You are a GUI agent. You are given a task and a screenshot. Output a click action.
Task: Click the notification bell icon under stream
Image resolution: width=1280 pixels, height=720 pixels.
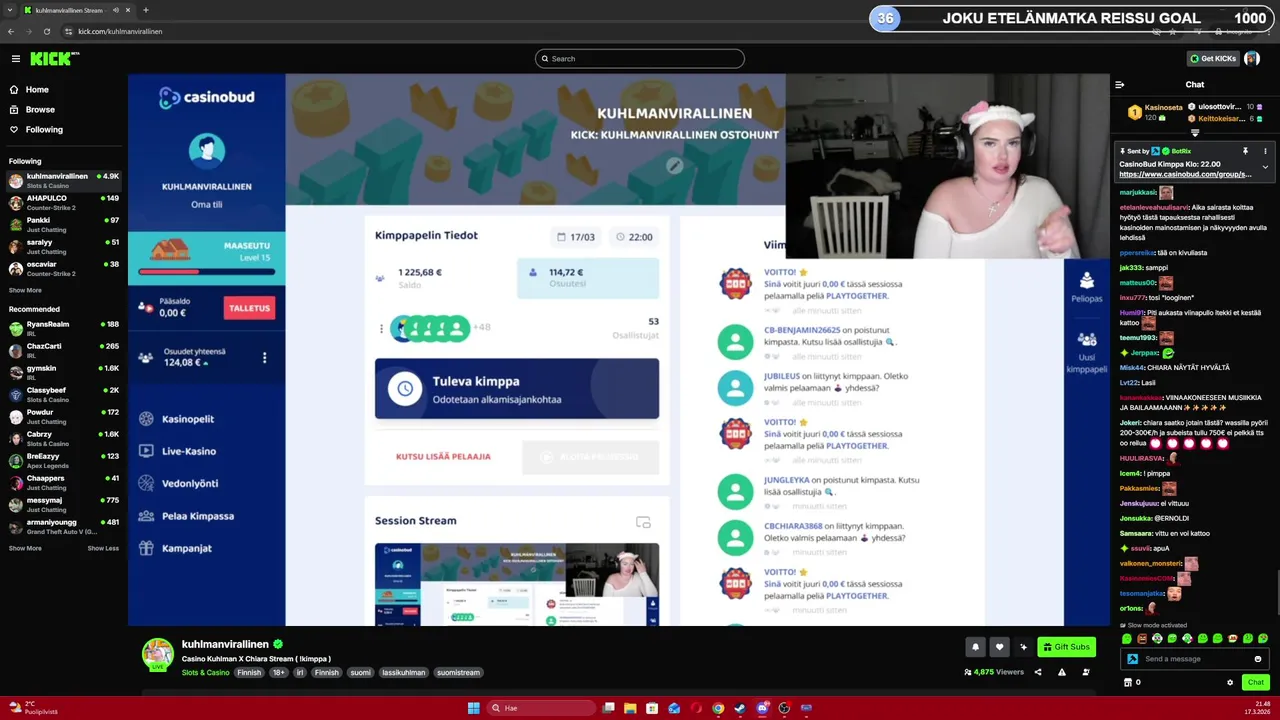975,647
